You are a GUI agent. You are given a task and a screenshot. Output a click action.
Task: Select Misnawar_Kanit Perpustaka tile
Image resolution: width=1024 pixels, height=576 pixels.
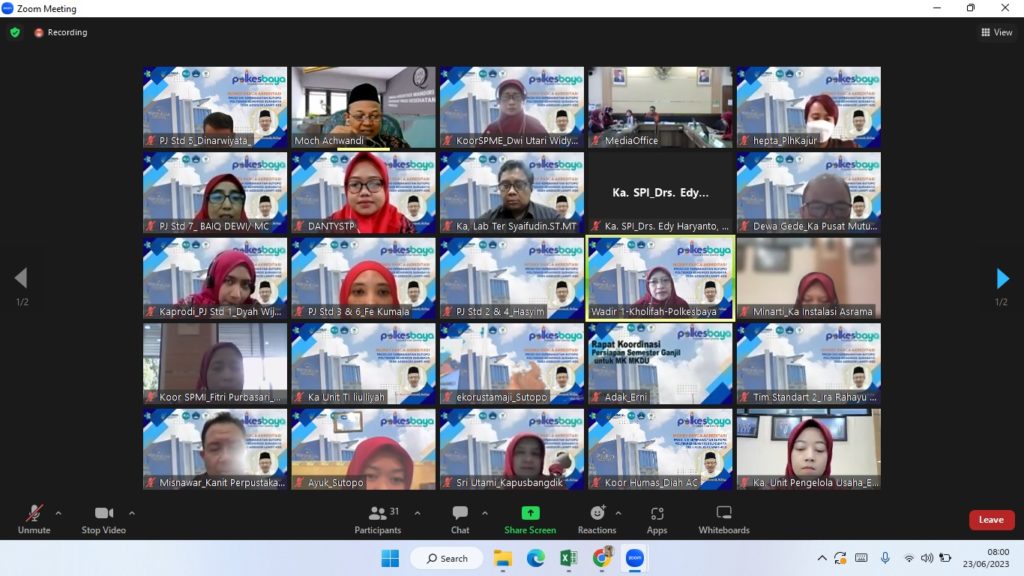coord(215,449)
